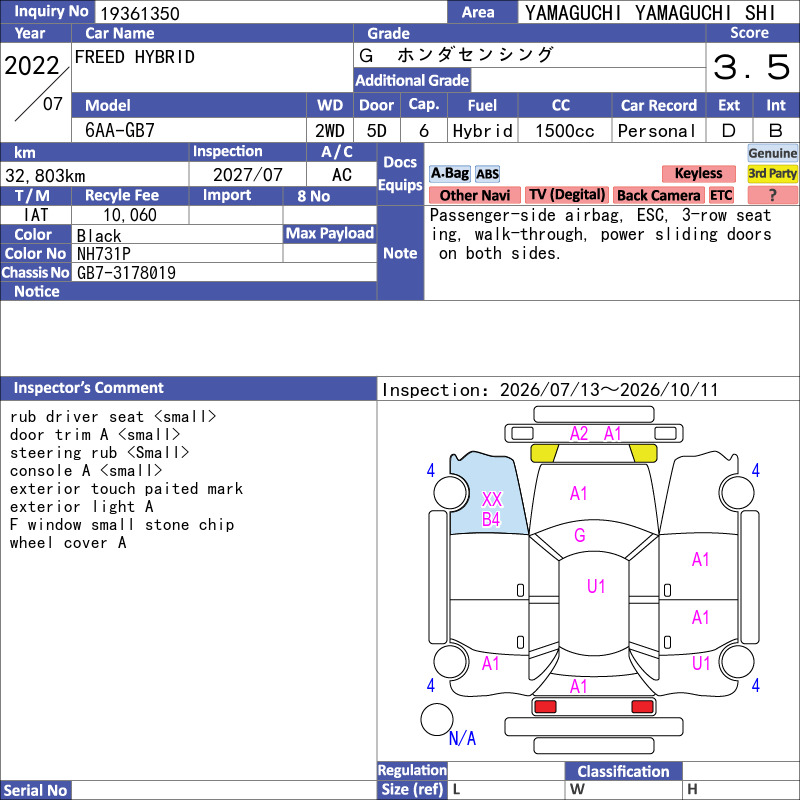800x800 pixels.
Task: Click the TV (Degital) tag
Action: pos(567,195)
